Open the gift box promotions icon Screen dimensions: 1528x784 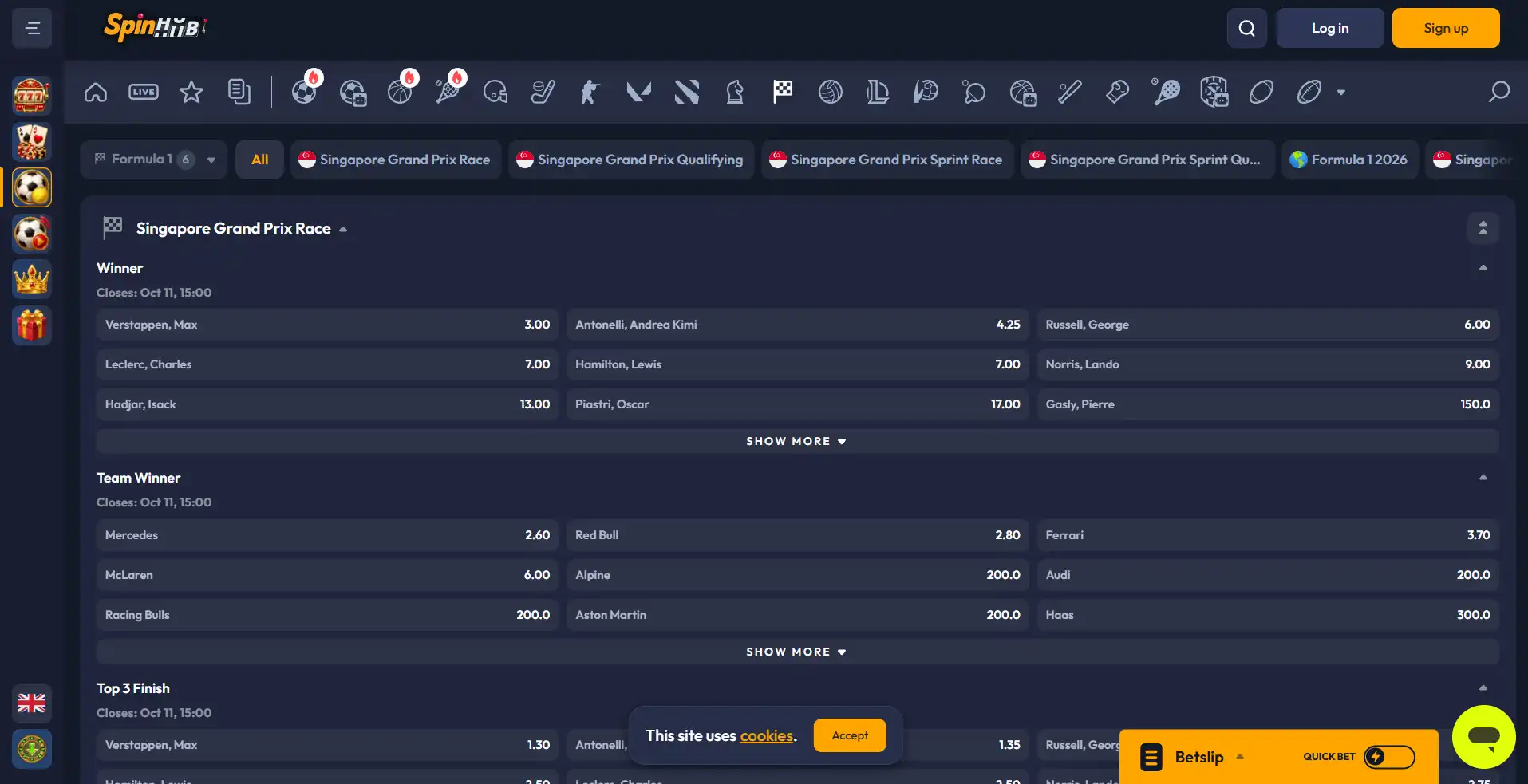[32, 325]
